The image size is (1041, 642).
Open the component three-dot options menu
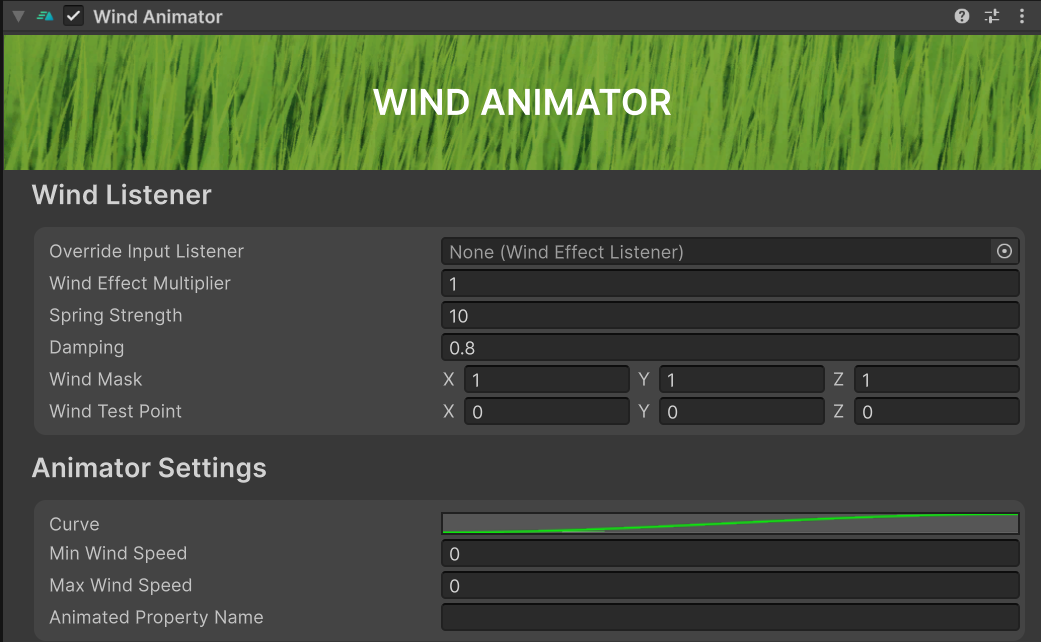tap(1021, 16)
